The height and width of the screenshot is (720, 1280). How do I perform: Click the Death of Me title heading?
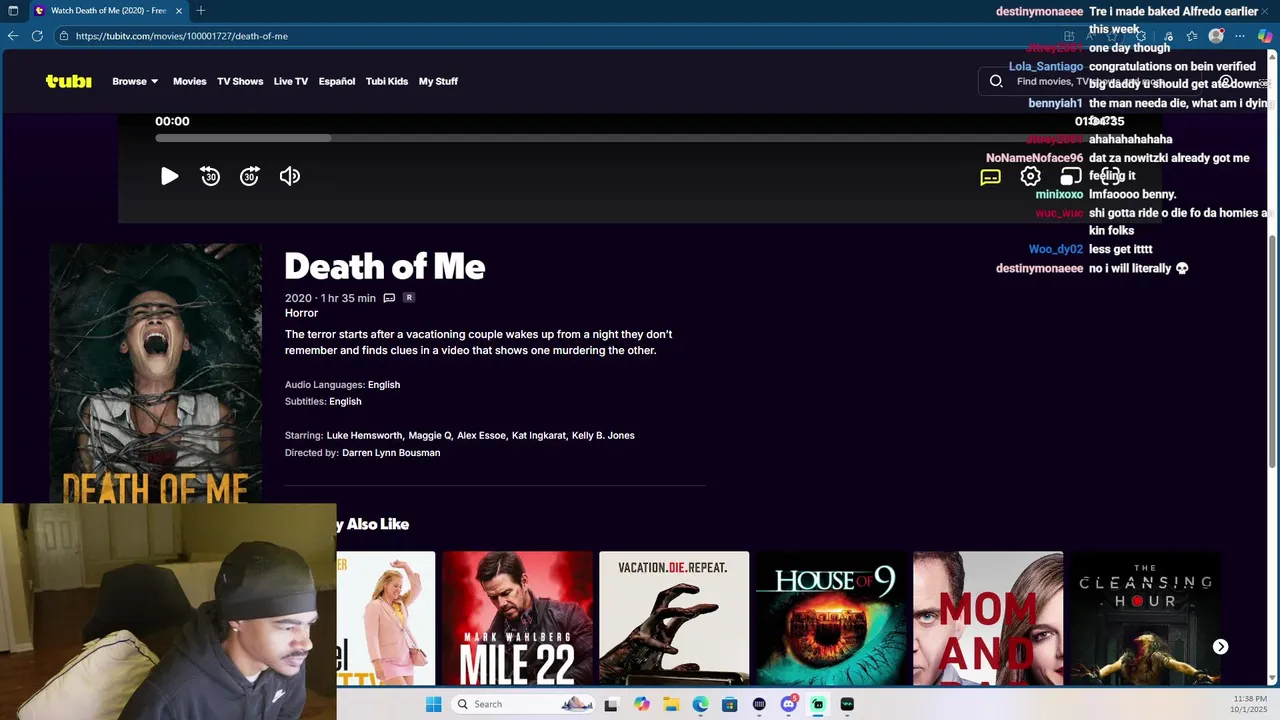tap(385, 266)
